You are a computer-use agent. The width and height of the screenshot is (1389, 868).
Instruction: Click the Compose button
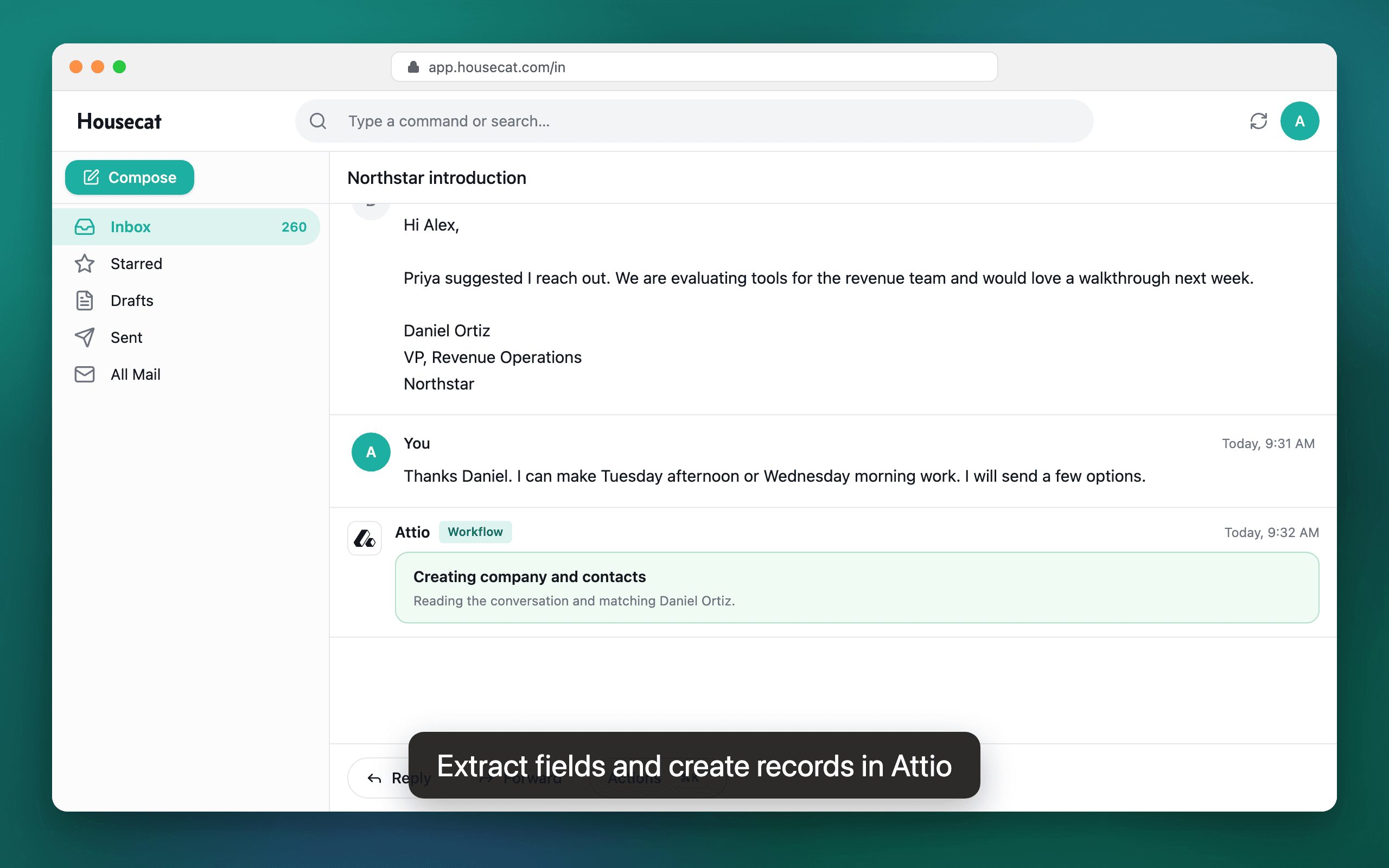[x=130, y=177]
